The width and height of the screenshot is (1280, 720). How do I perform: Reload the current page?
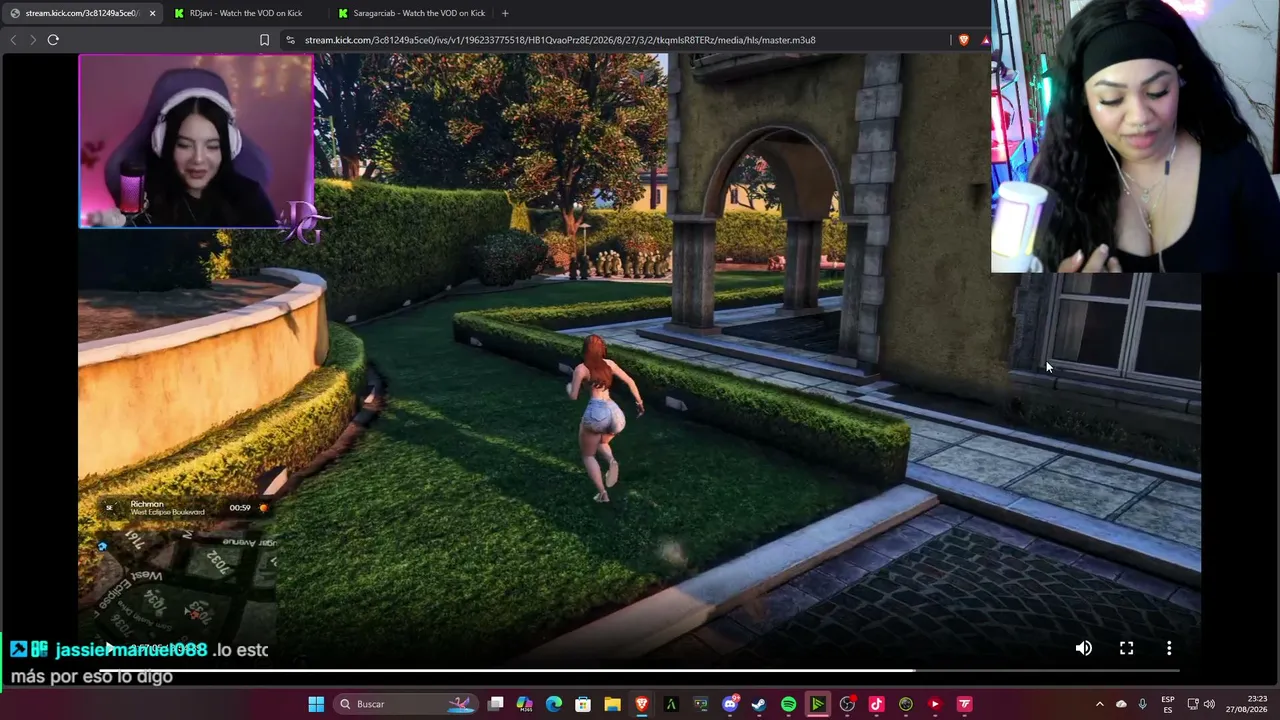(x=53, y=40)
